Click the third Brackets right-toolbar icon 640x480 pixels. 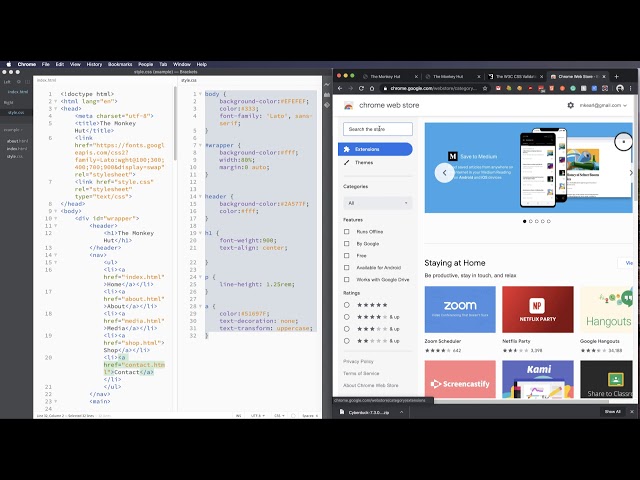coord(327,105)
